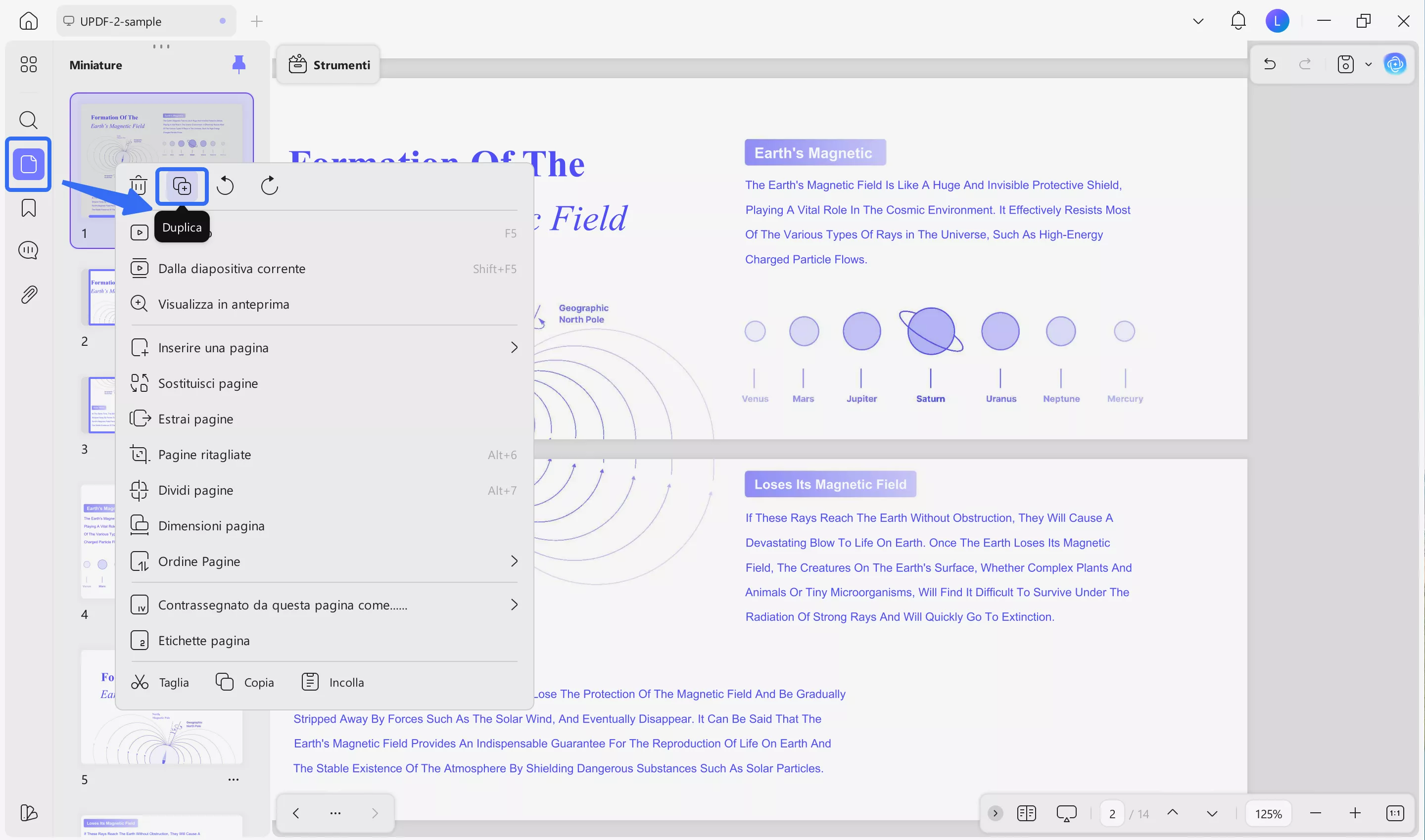The image size is (1425, 840).
Task: Click the Strumenti button
Action: pos(330,65)
